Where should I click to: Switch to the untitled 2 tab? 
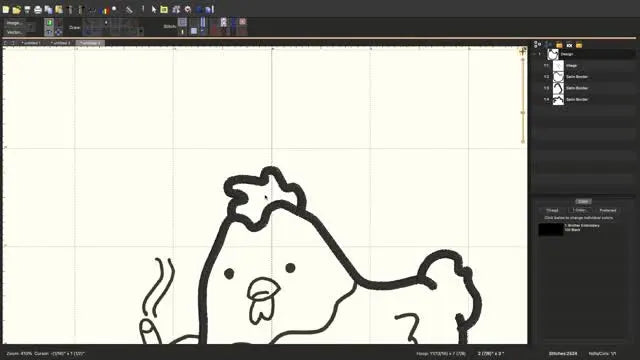[x=60, y=43]
